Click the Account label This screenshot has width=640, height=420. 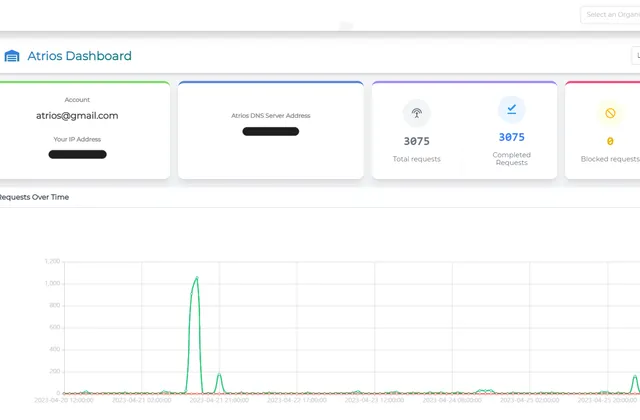[x=77, y=100]
